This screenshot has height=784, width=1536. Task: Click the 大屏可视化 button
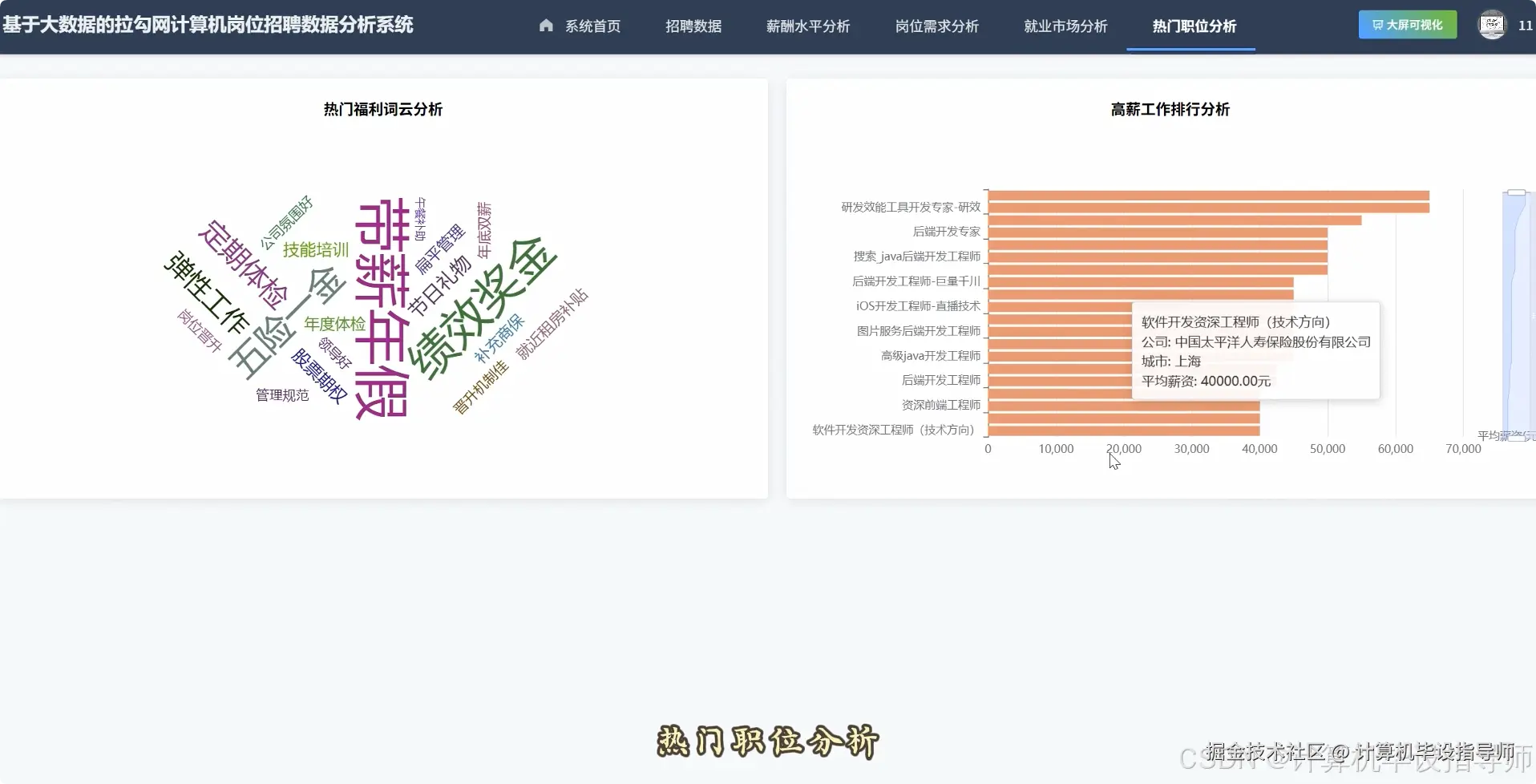point(1407,25)
